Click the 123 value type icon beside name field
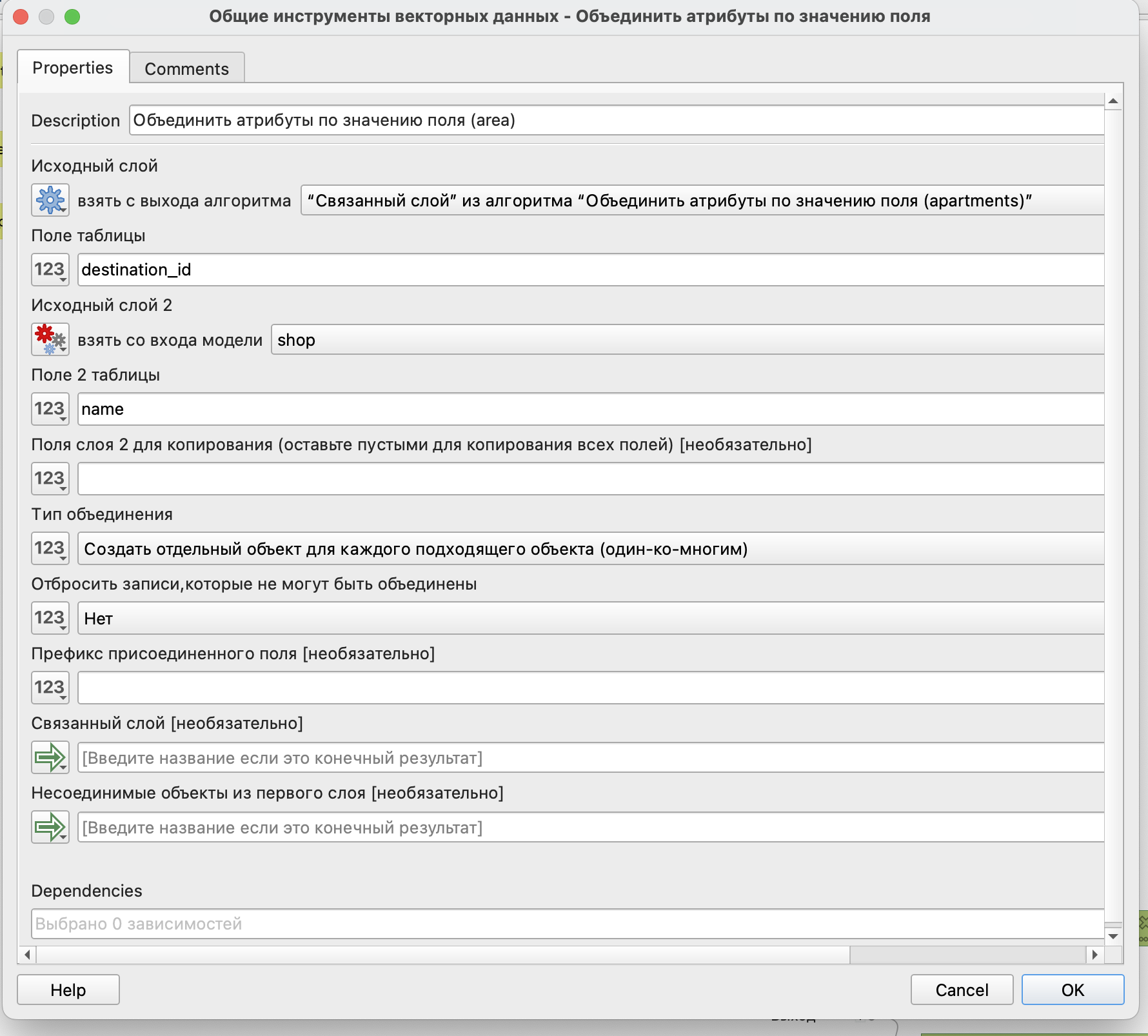The image size is (1148, 1036). [50, 409]
